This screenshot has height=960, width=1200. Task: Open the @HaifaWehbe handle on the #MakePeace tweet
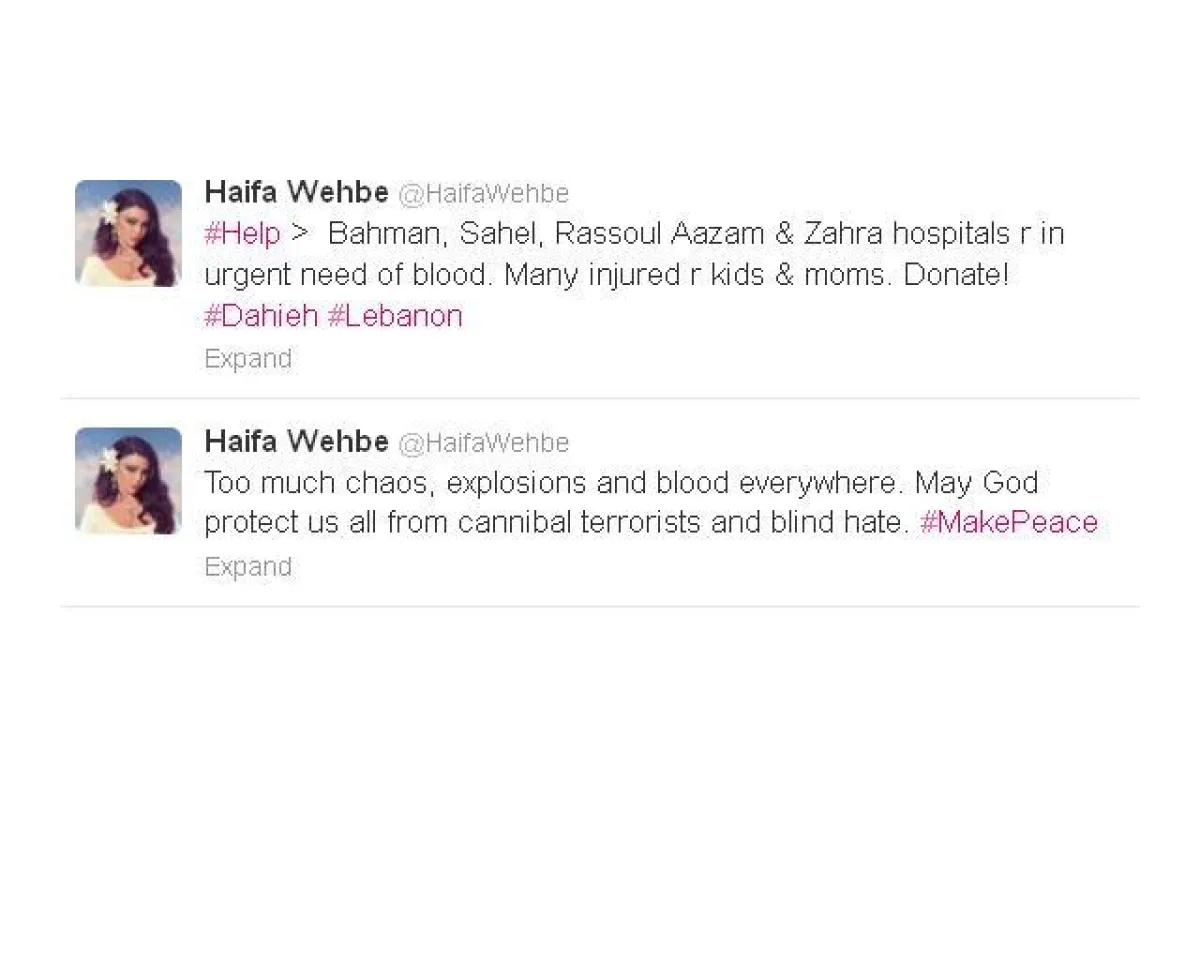484,442
